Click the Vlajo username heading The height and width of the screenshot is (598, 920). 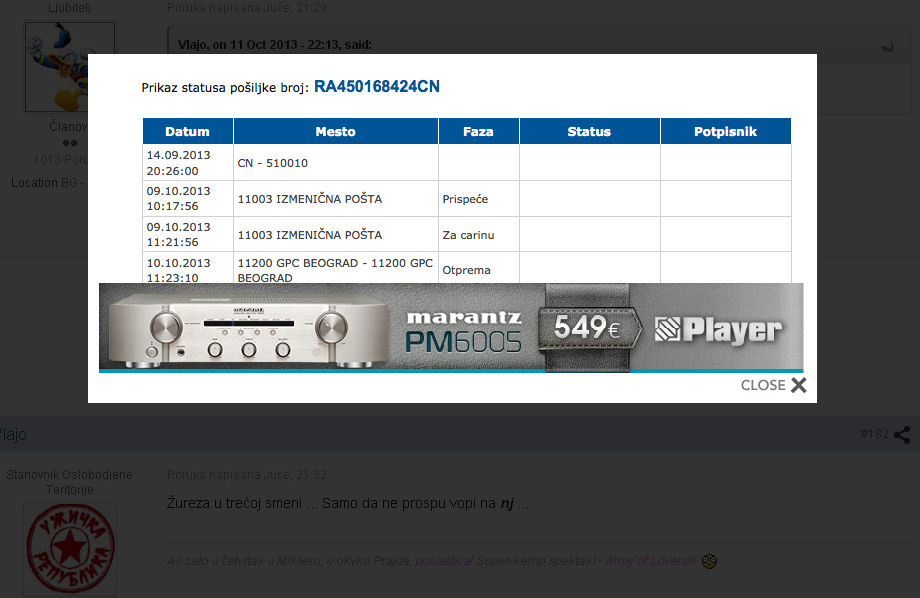[14, 434]
